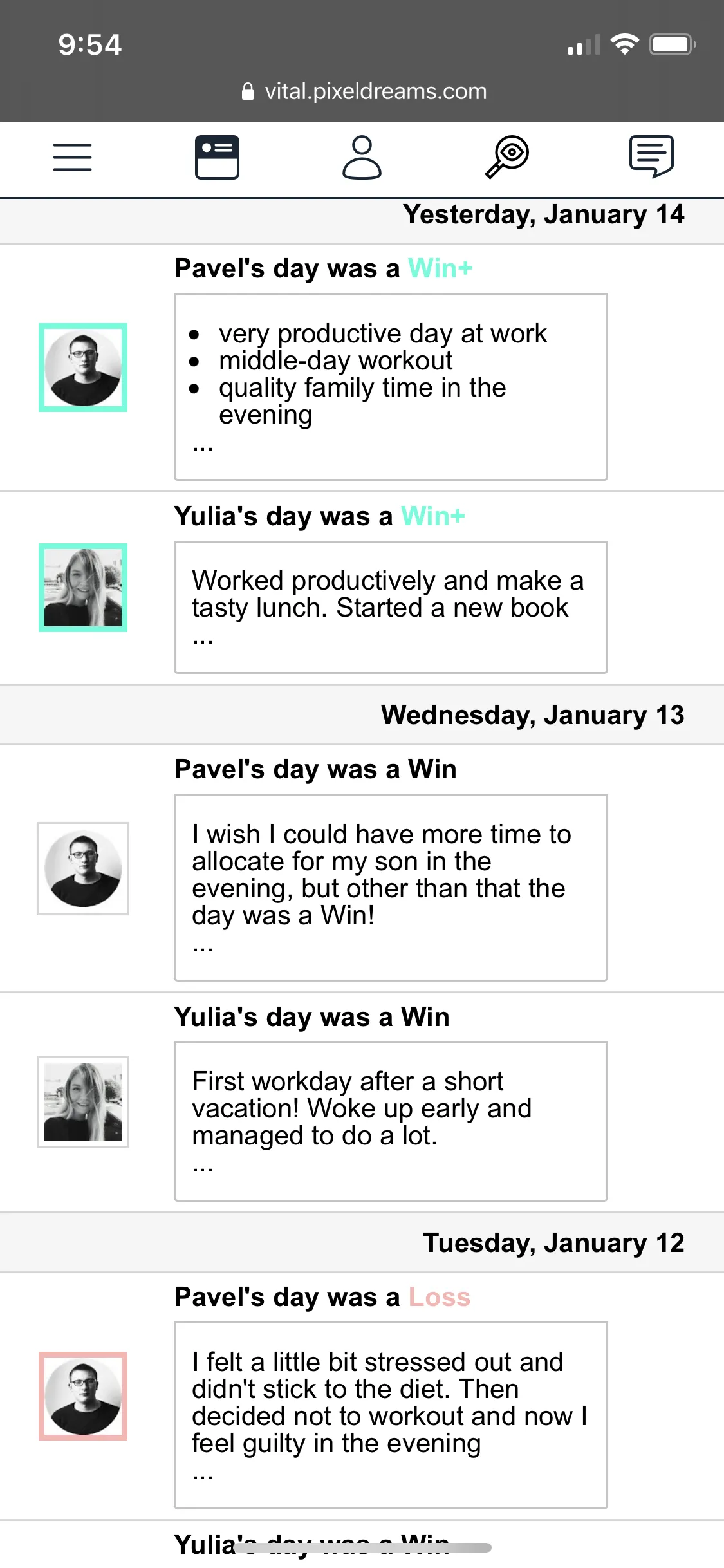Tap Pavel's pink-bordered avatar for January 12
This screenshot has width=724, height=1568.
(x=83, y=1396)
